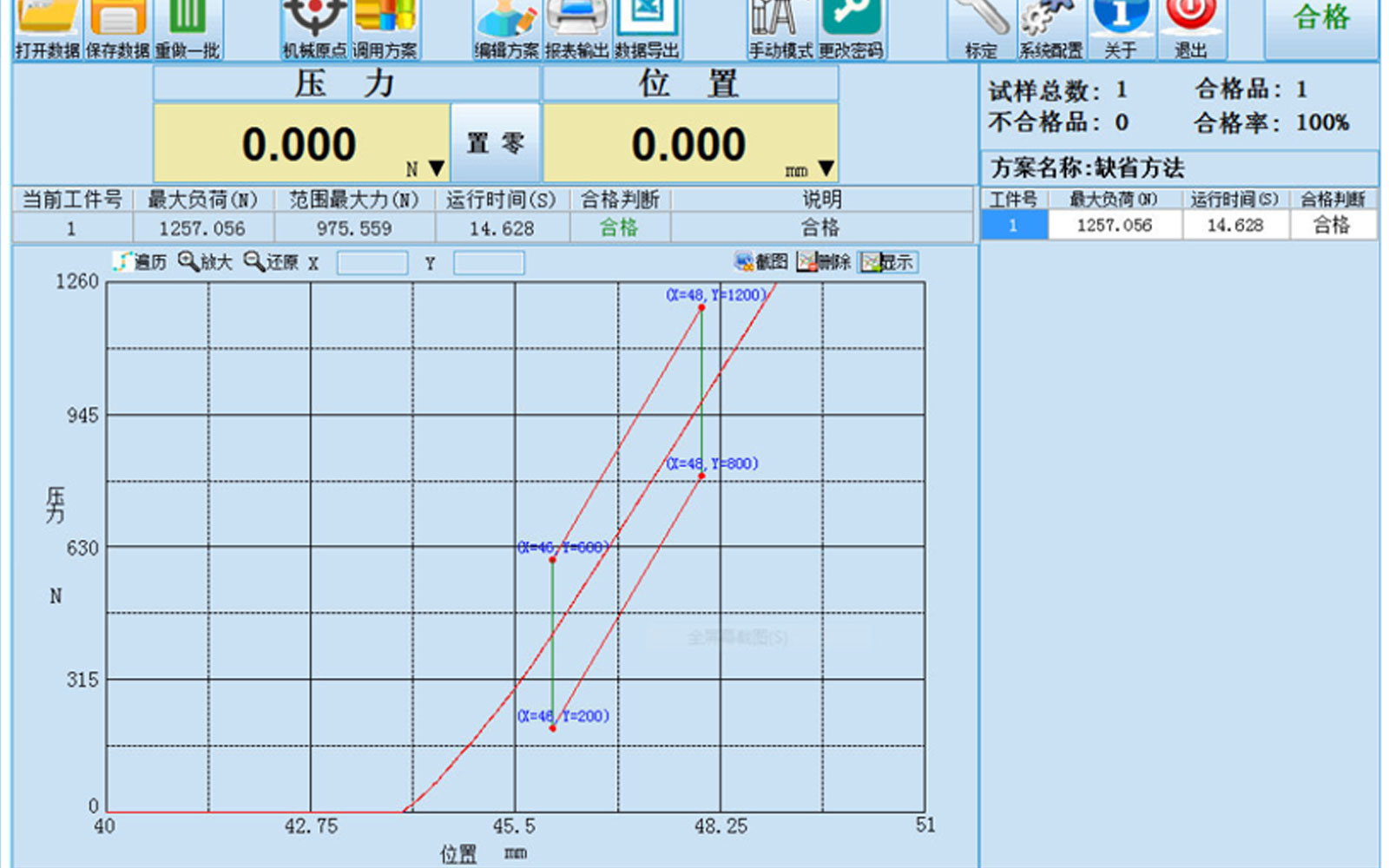Click 放大 zoom in chart tool

point(205,262)
